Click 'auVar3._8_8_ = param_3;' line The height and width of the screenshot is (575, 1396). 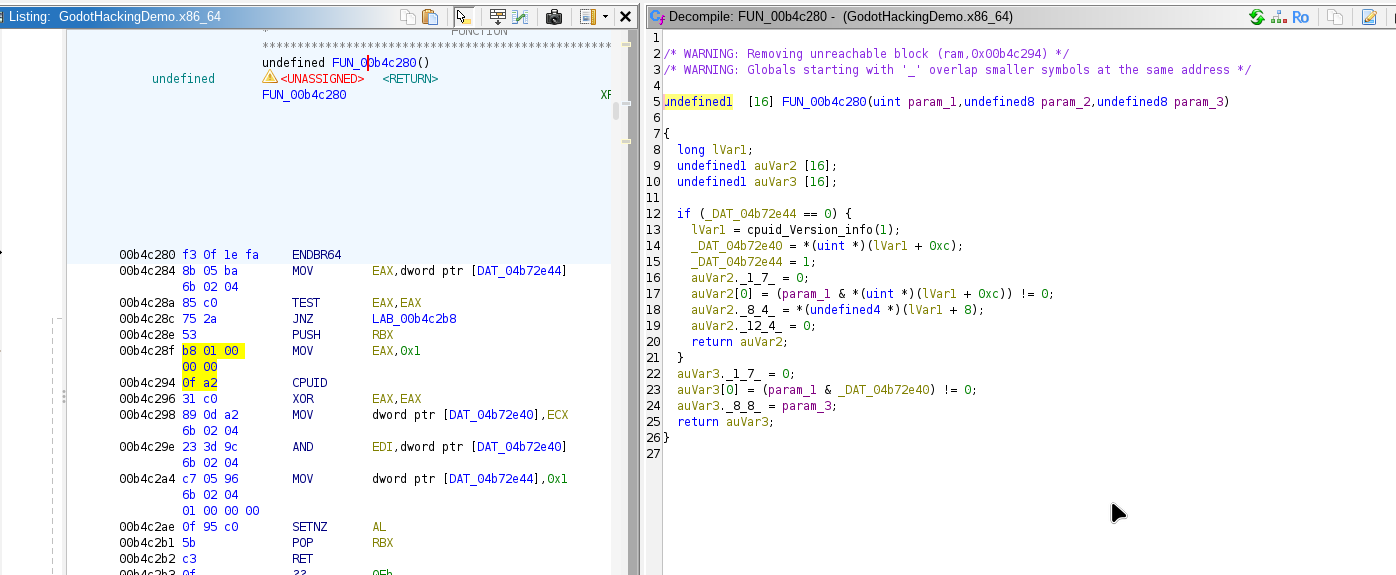pos(757,406)
